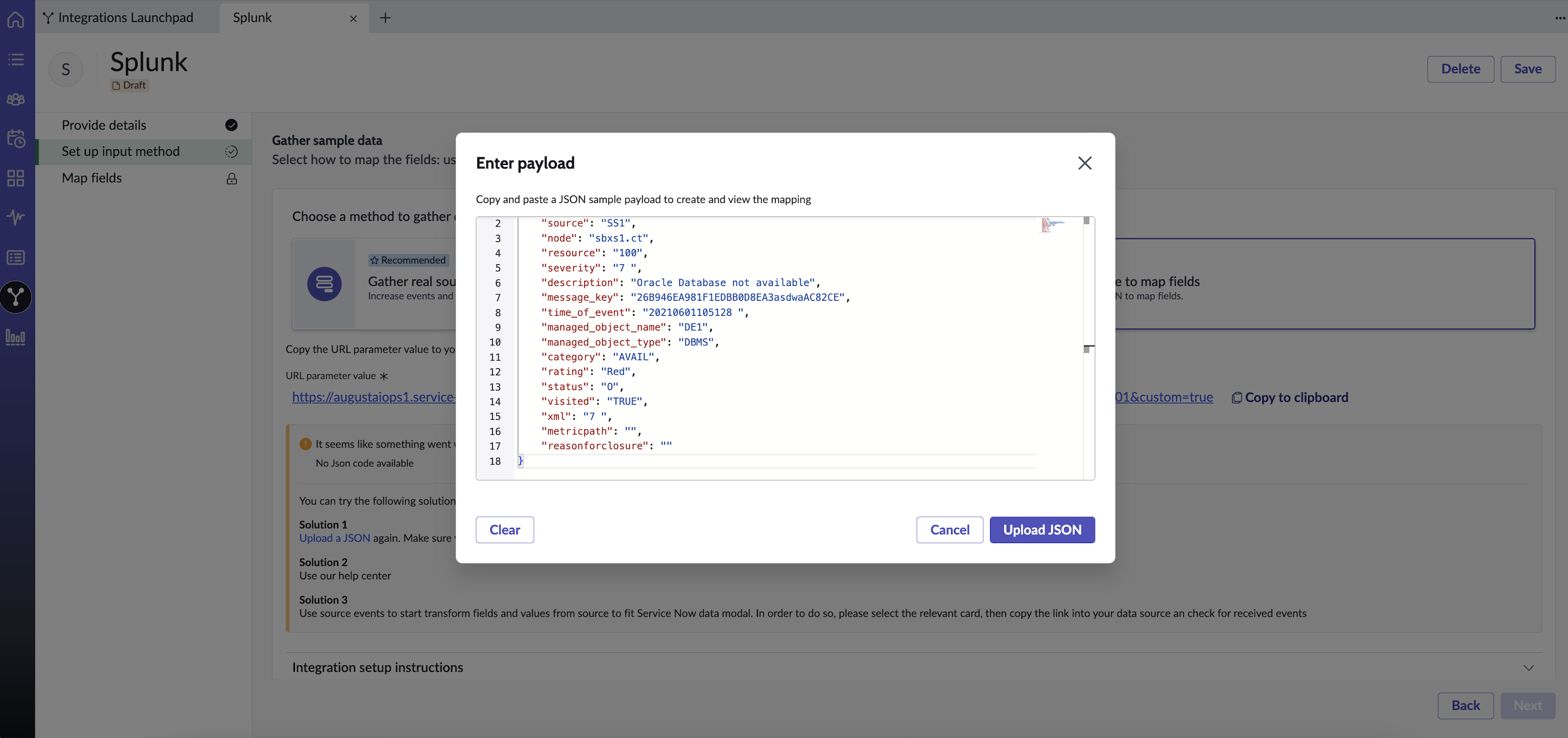Open the Provide details step
1568x738 pixels.
pos(144,125)
